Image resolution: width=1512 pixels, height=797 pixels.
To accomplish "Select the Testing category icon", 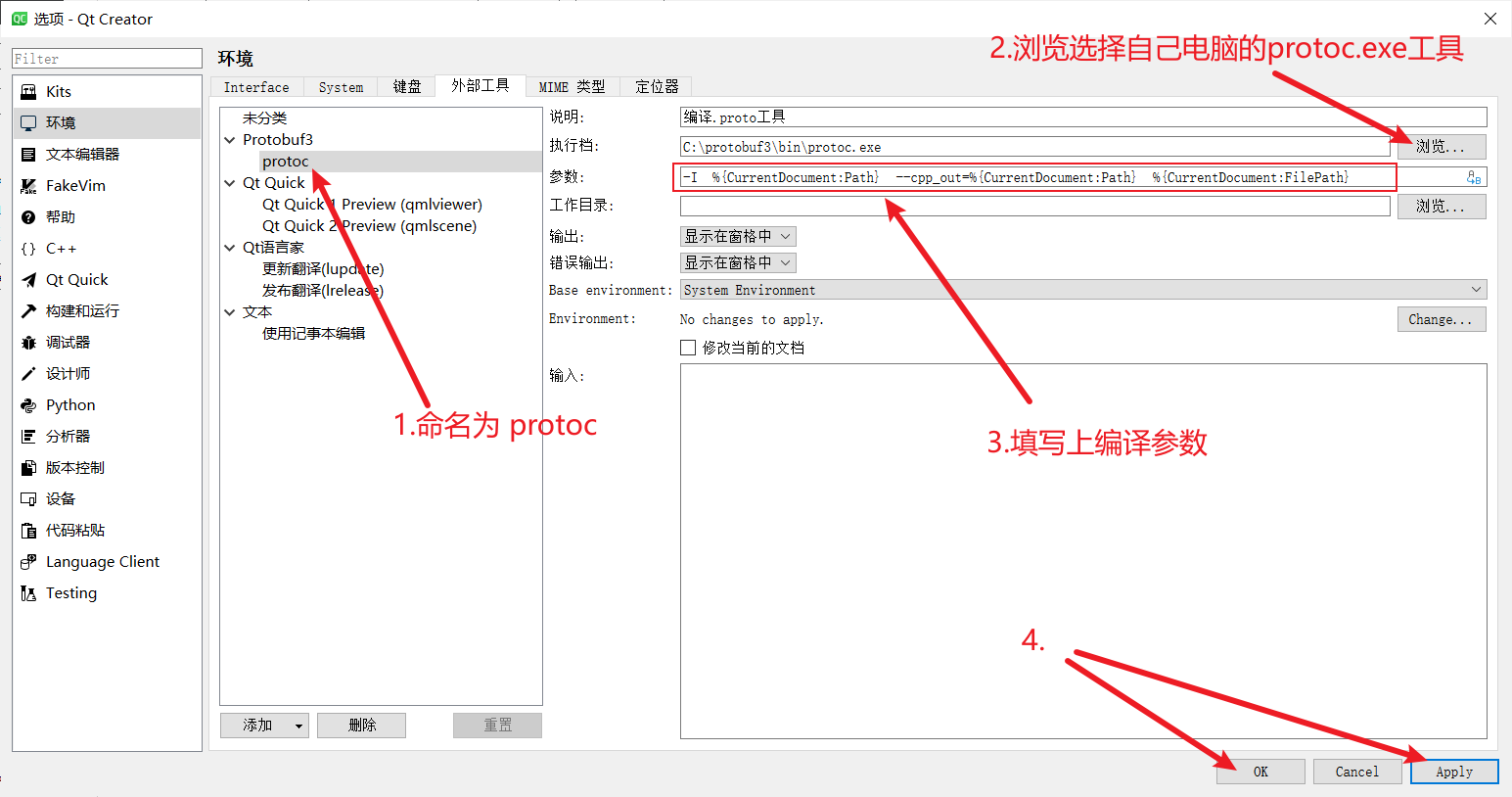I will [28, 593].
